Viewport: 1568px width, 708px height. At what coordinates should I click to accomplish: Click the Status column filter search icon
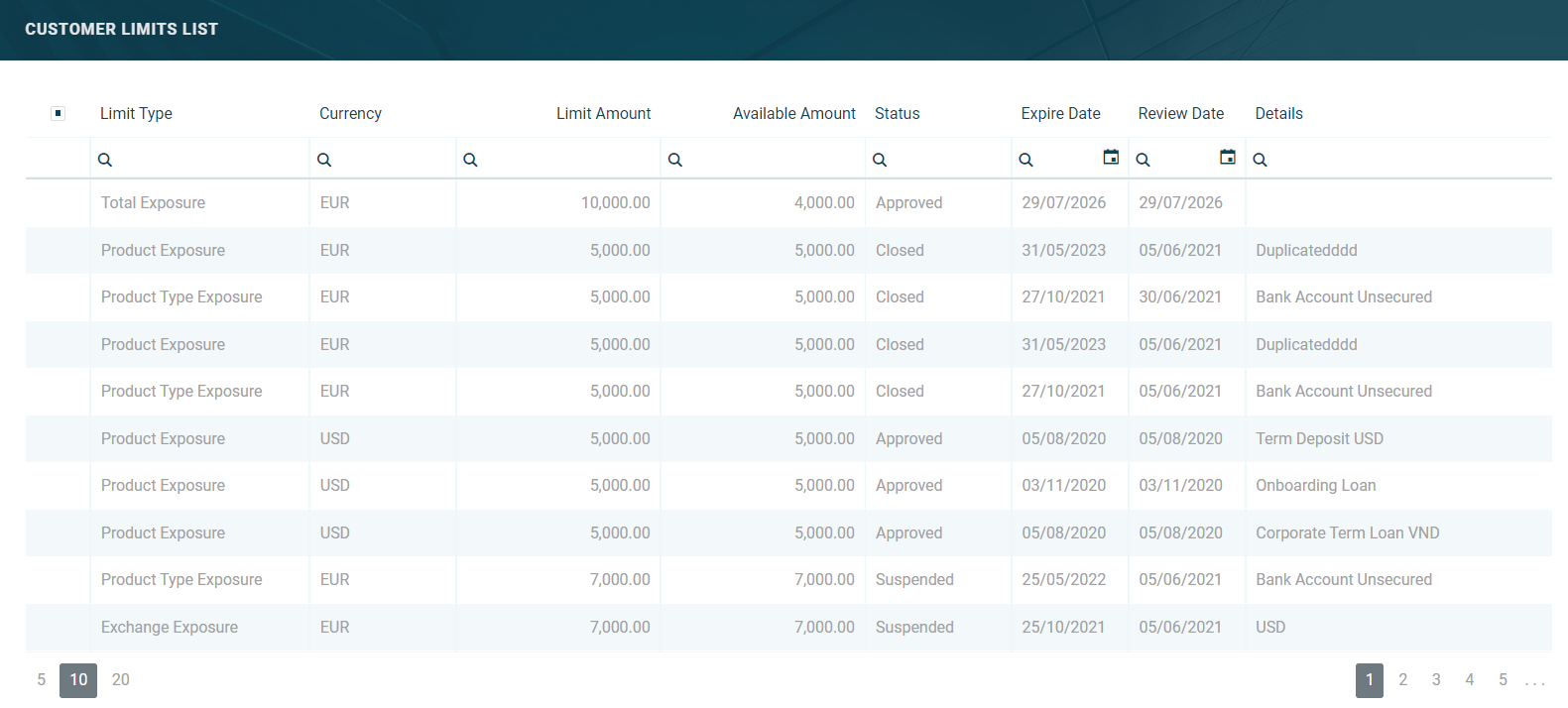click(x=880, y=160)
